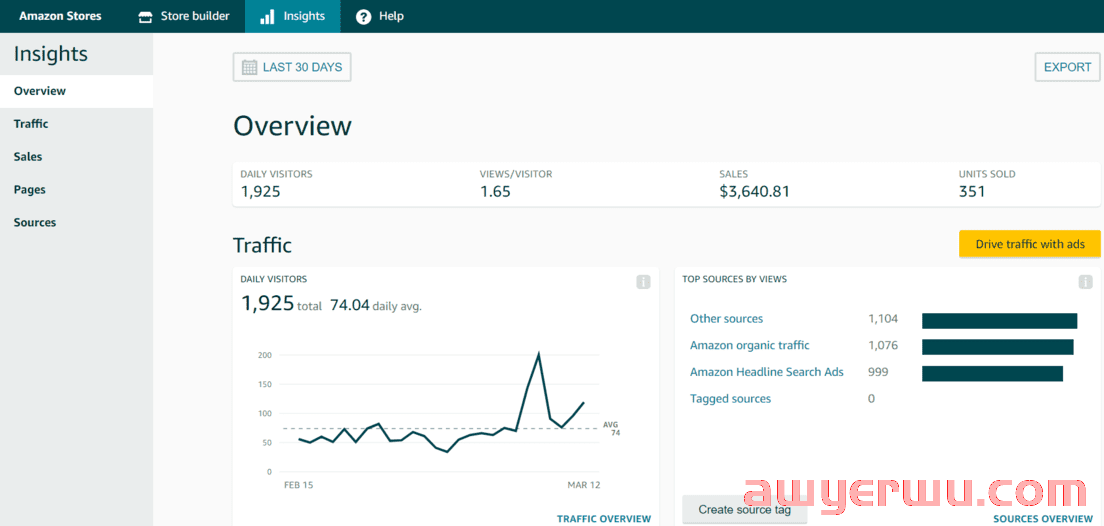Click the Create source tag button

pos(744,510)
